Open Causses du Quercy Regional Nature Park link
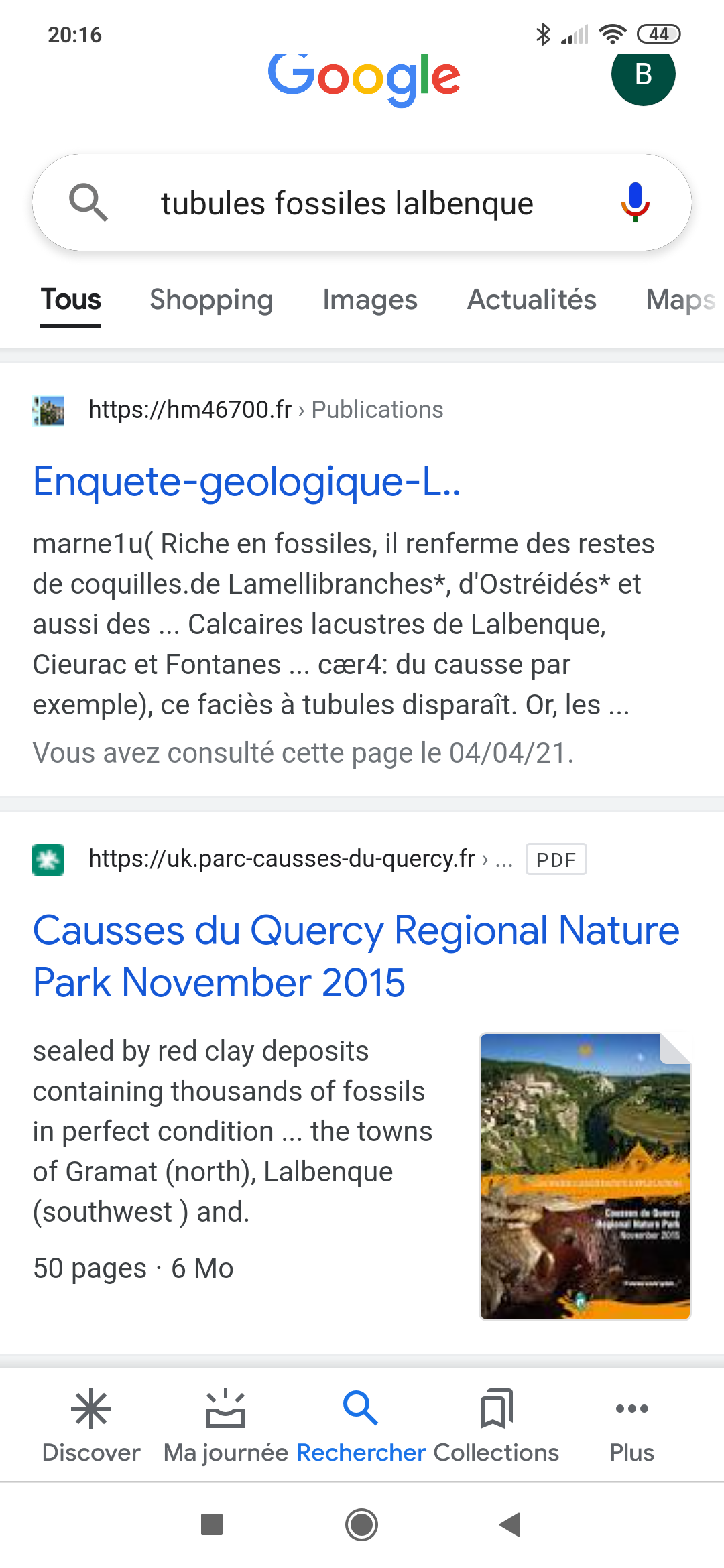The height and width of the screenshot is (1568, 724). coord(355,956)
